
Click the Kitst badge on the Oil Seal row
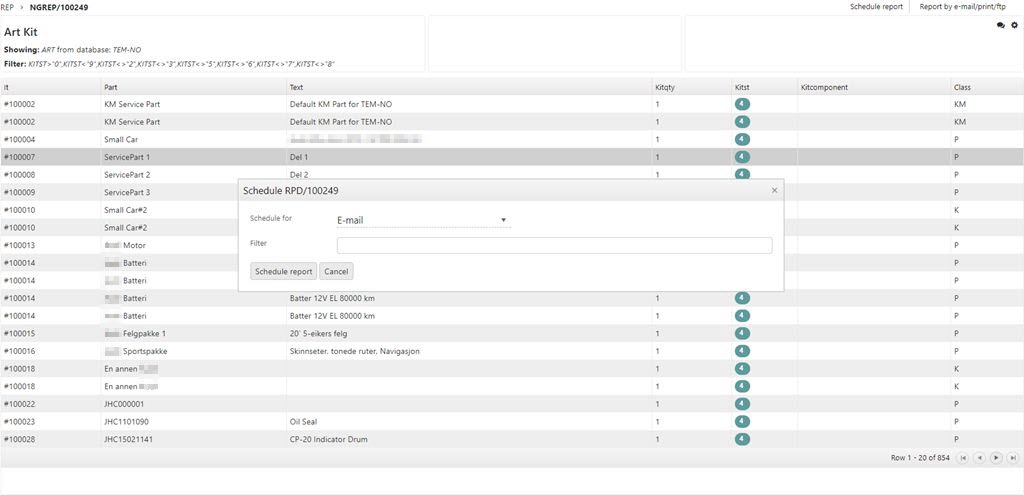tap(742, 421)
